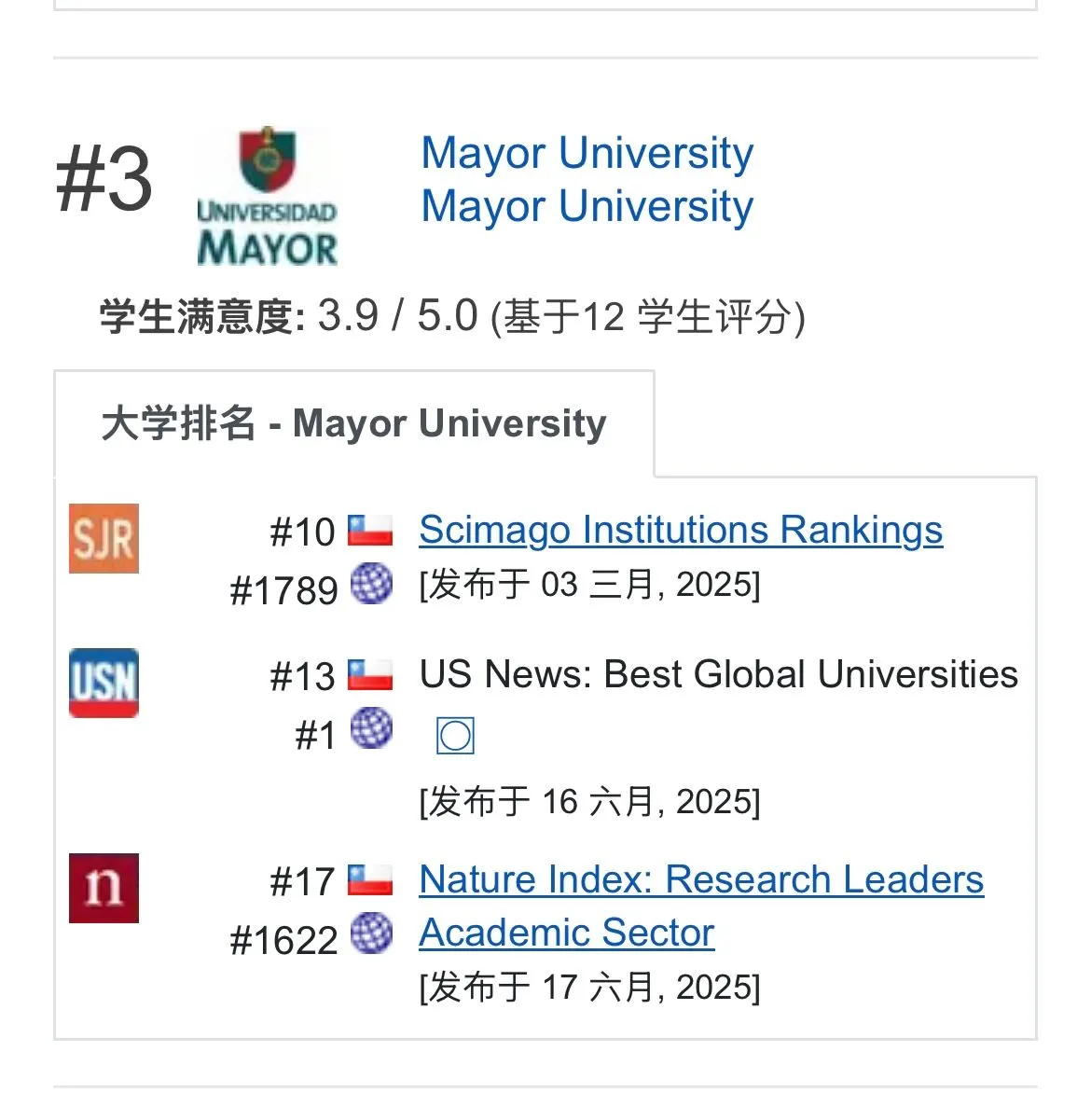This screenshot has width=1091, height=1120.
Task: Click Chile flag beside rank #10
Action: click(x=370, y=530)
